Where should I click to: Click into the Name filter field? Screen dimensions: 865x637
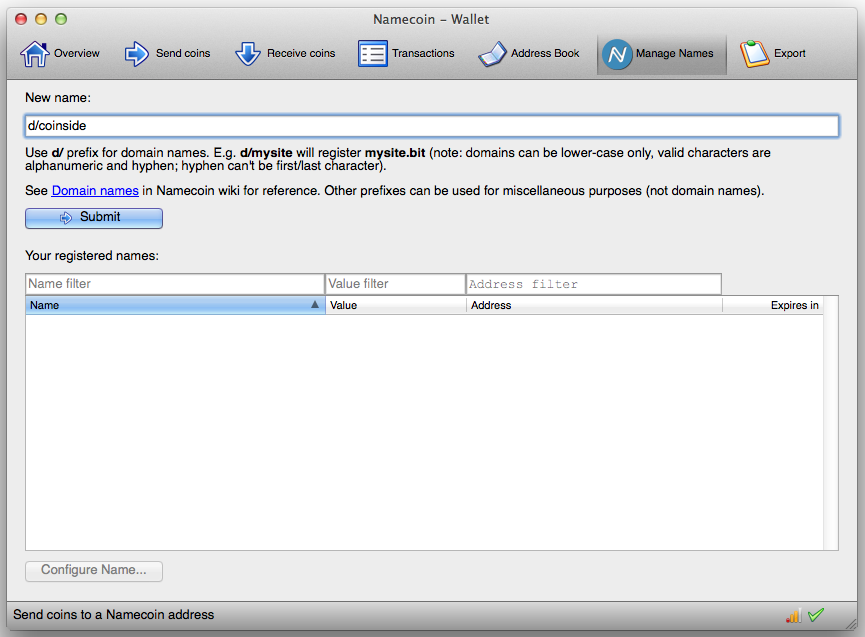pos(175,284)
